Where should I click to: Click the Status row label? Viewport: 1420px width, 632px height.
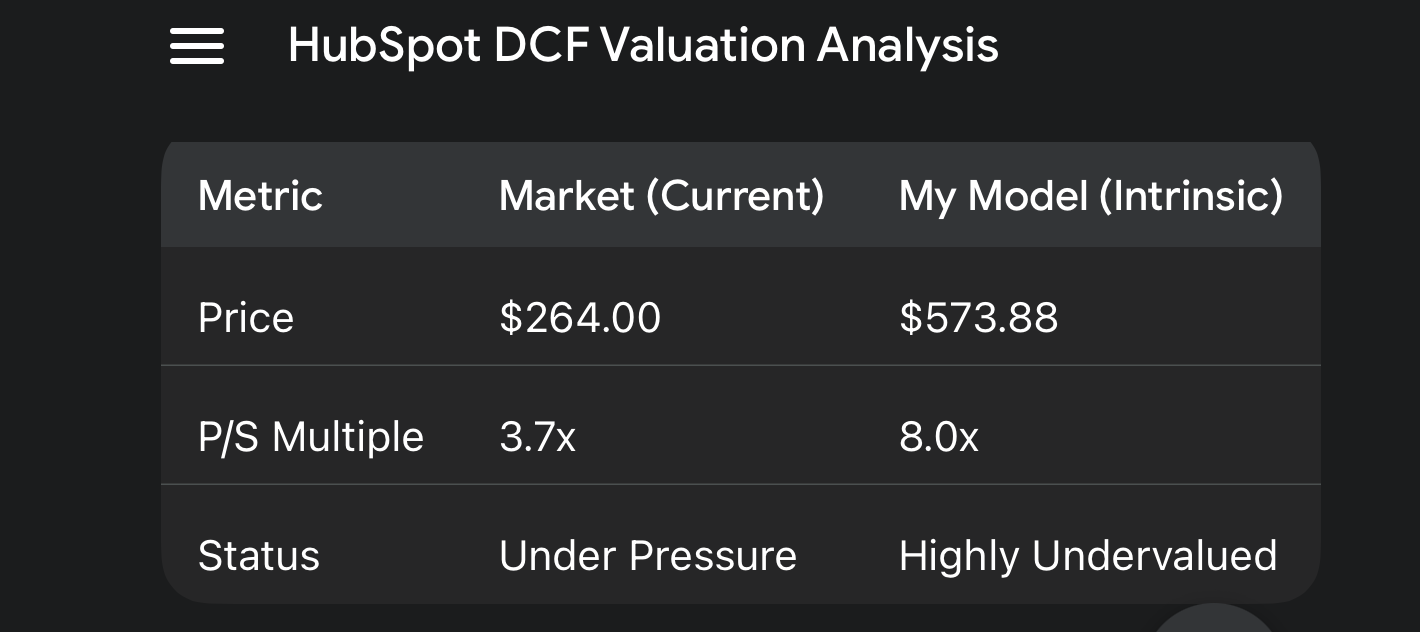258,556
